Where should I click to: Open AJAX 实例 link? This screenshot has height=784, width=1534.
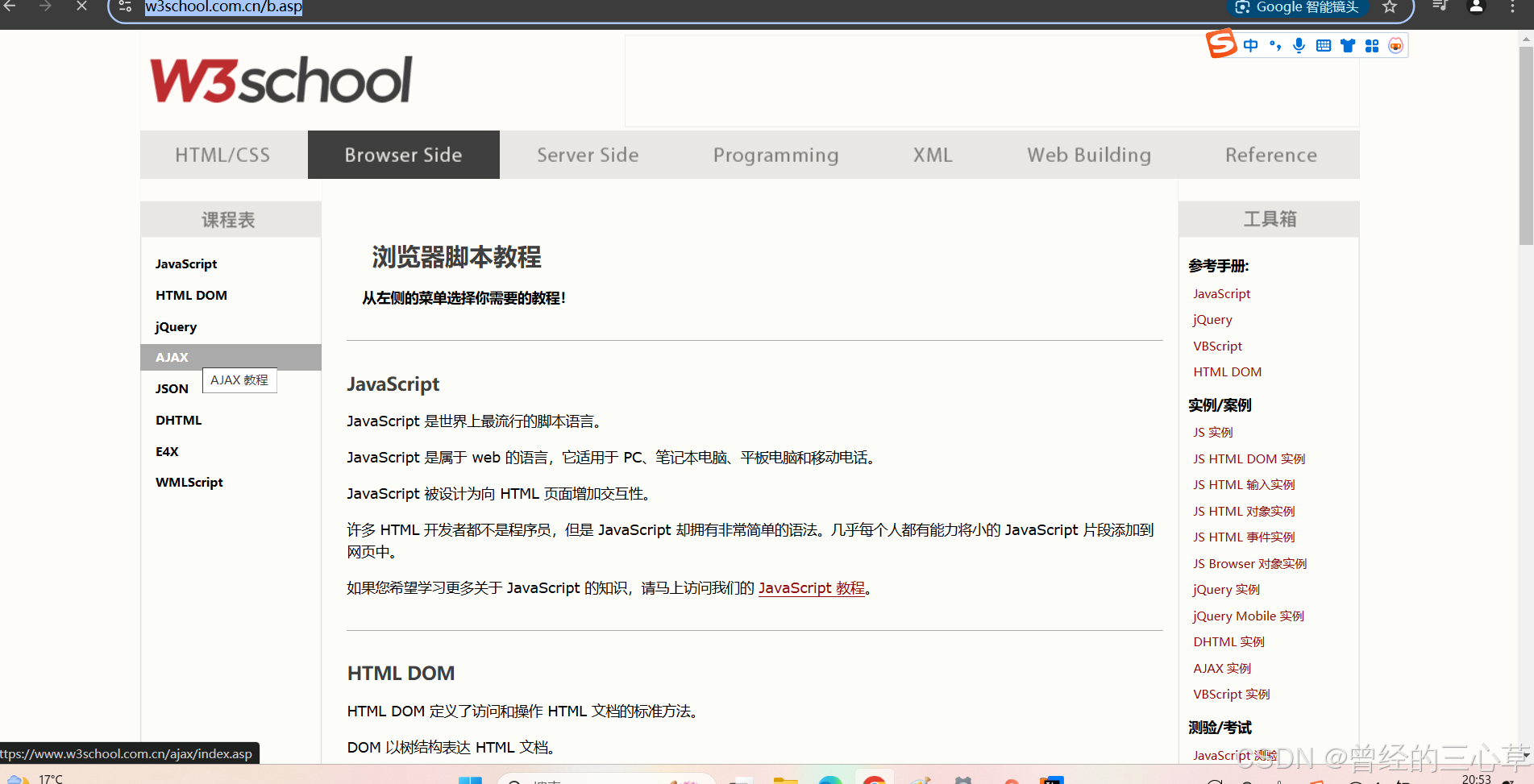pyautogui.click(x=1222, y=669)
